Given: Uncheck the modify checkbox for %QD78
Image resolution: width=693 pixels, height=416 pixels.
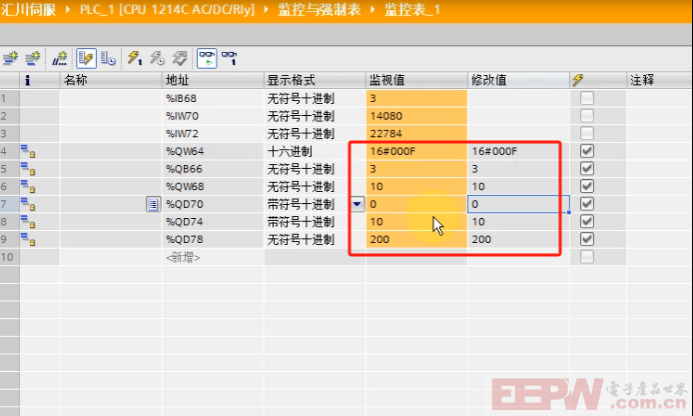Looking at the screenshot, I should point(587,240).
